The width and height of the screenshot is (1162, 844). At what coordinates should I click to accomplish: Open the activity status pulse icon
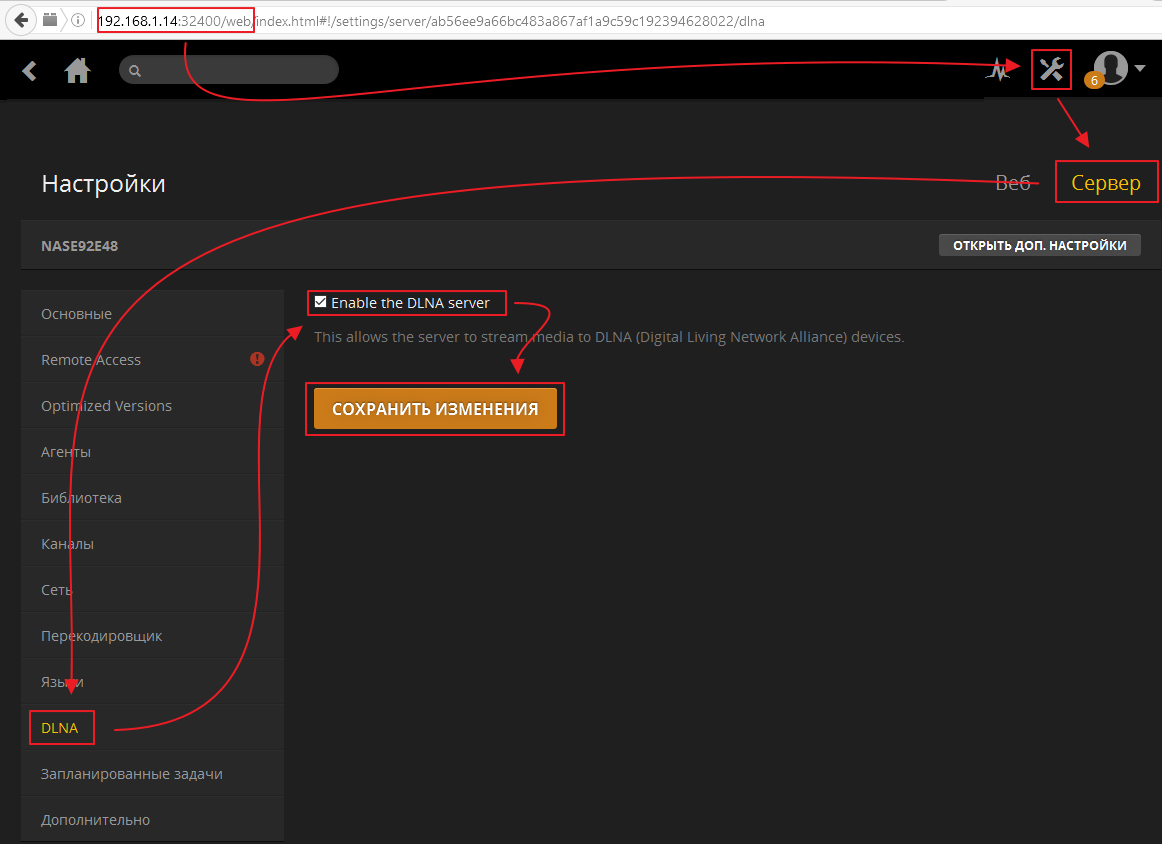998,70
